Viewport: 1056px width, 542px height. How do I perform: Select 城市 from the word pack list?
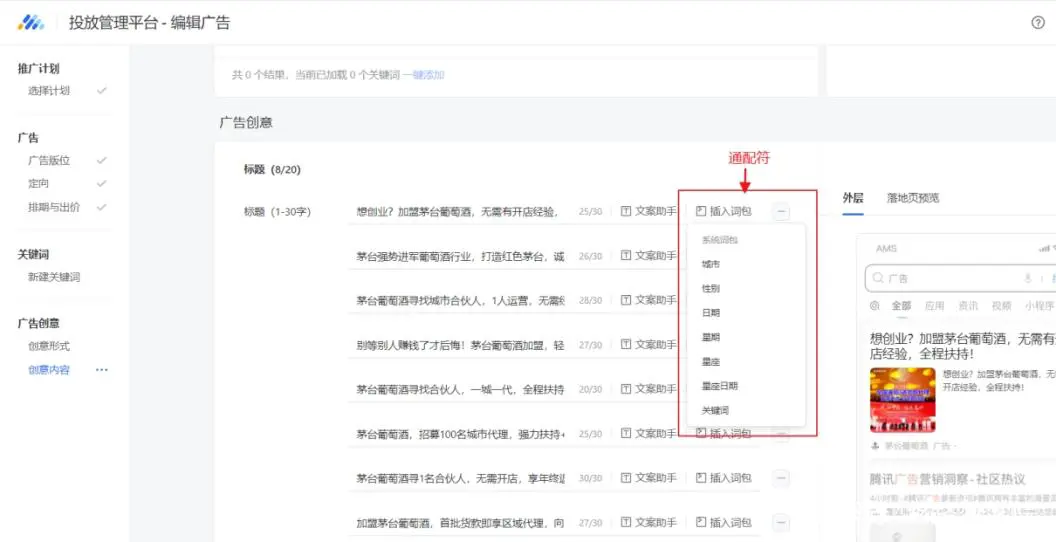click(x=711, y=264)
